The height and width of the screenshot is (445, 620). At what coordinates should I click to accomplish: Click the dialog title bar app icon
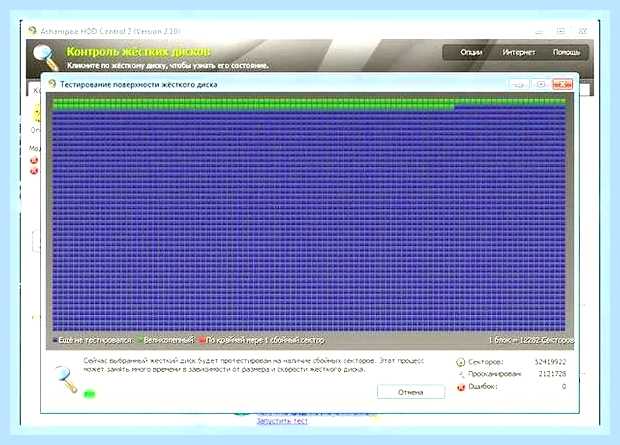(52, 83)
